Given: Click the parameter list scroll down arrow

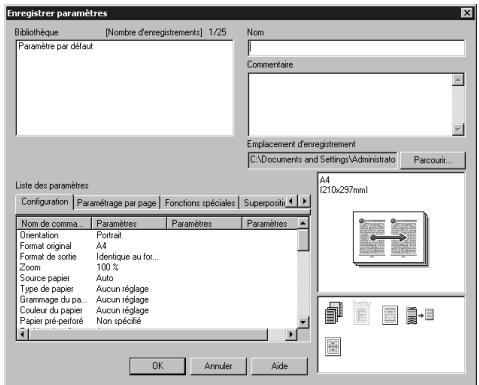Looking at the screenshot, I should (303, 322).
